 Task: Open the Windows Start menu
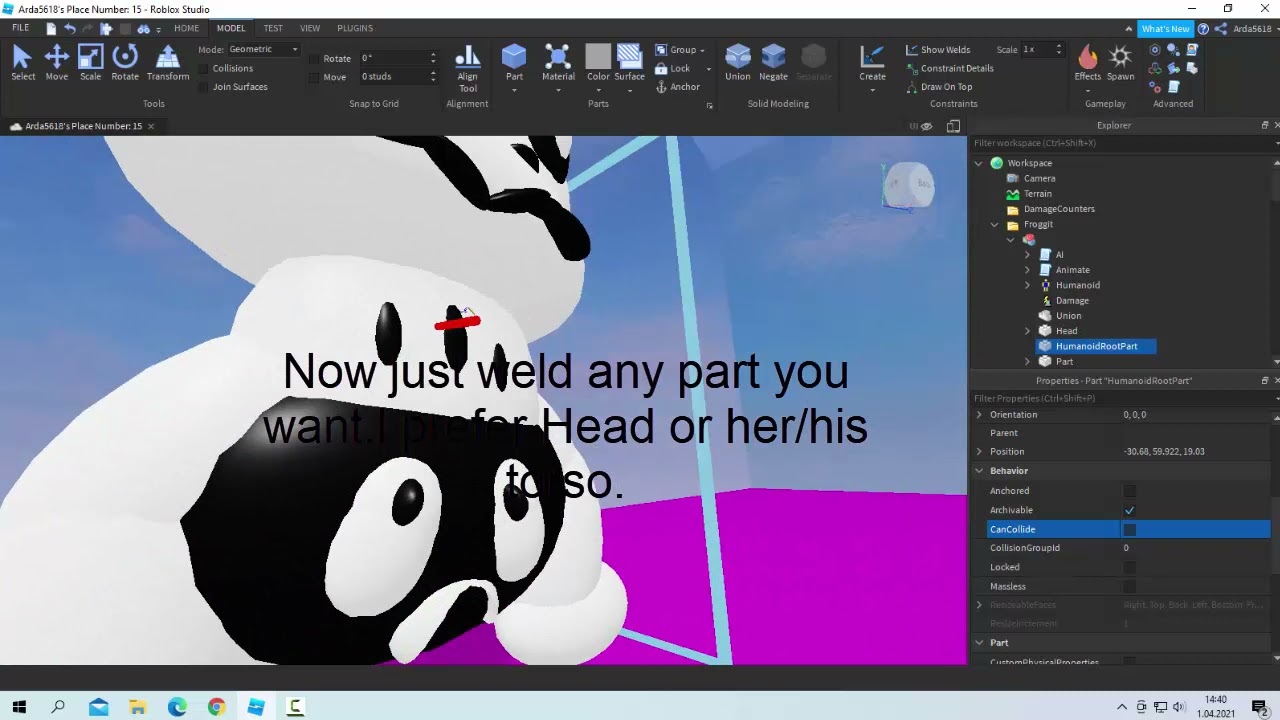(x=19, y=707)
